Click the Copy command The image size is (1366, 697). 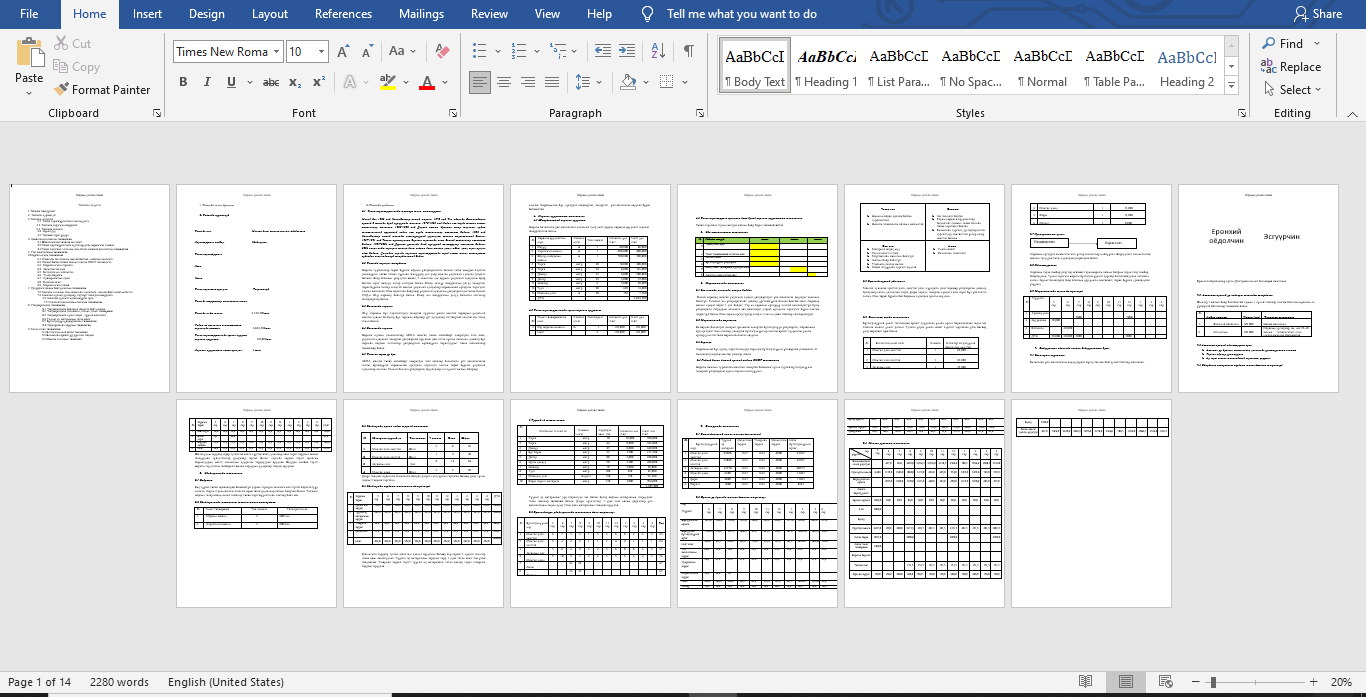[76, 67]
